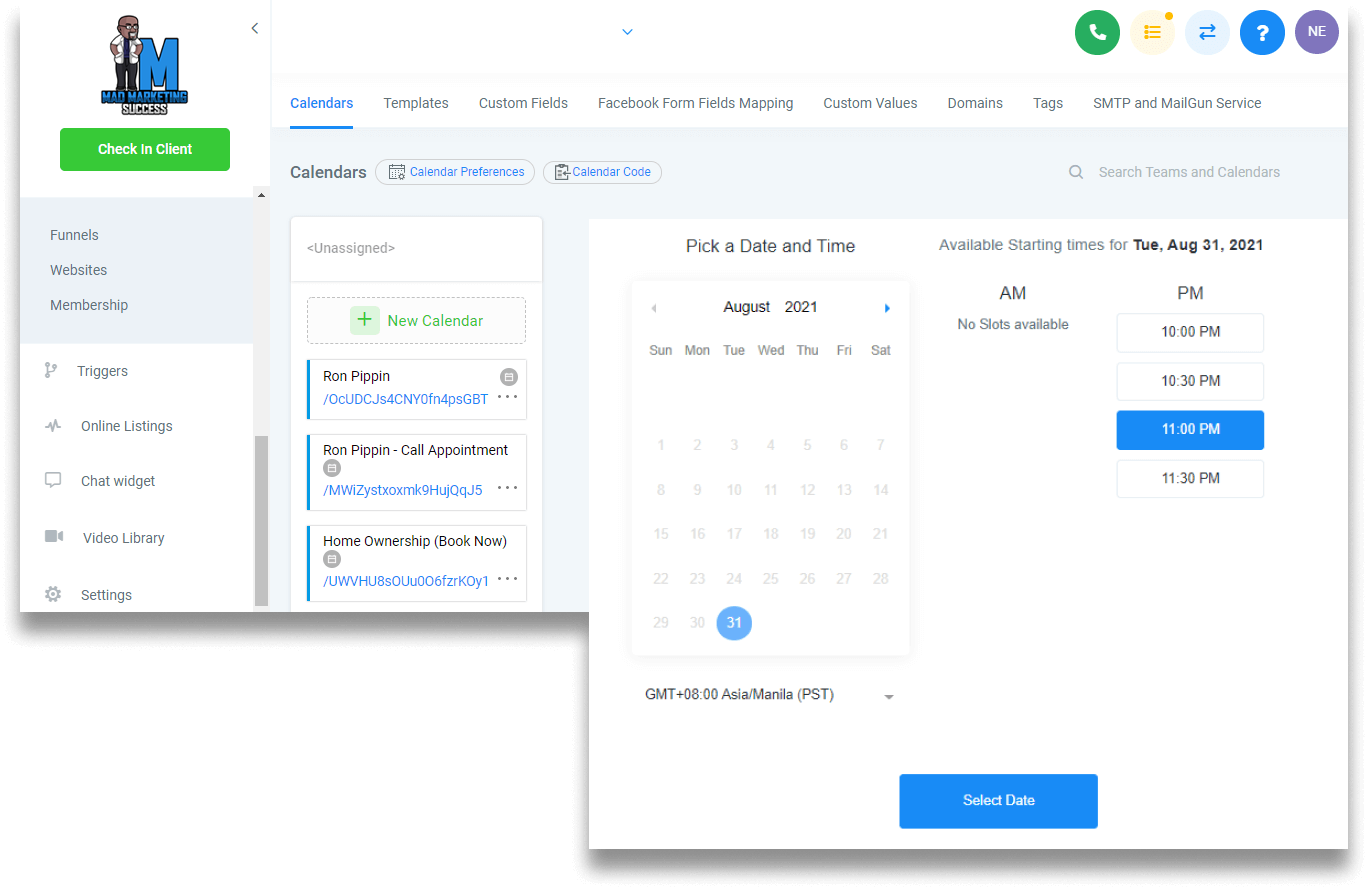Viewport: 1368px width, 889px height.
Task: Open Video Library in the sidebar
Action: coord(123,538)
